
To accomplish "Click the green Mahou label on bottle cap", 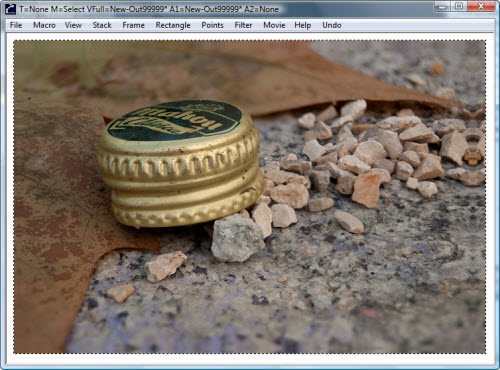I will coord(175,120).
